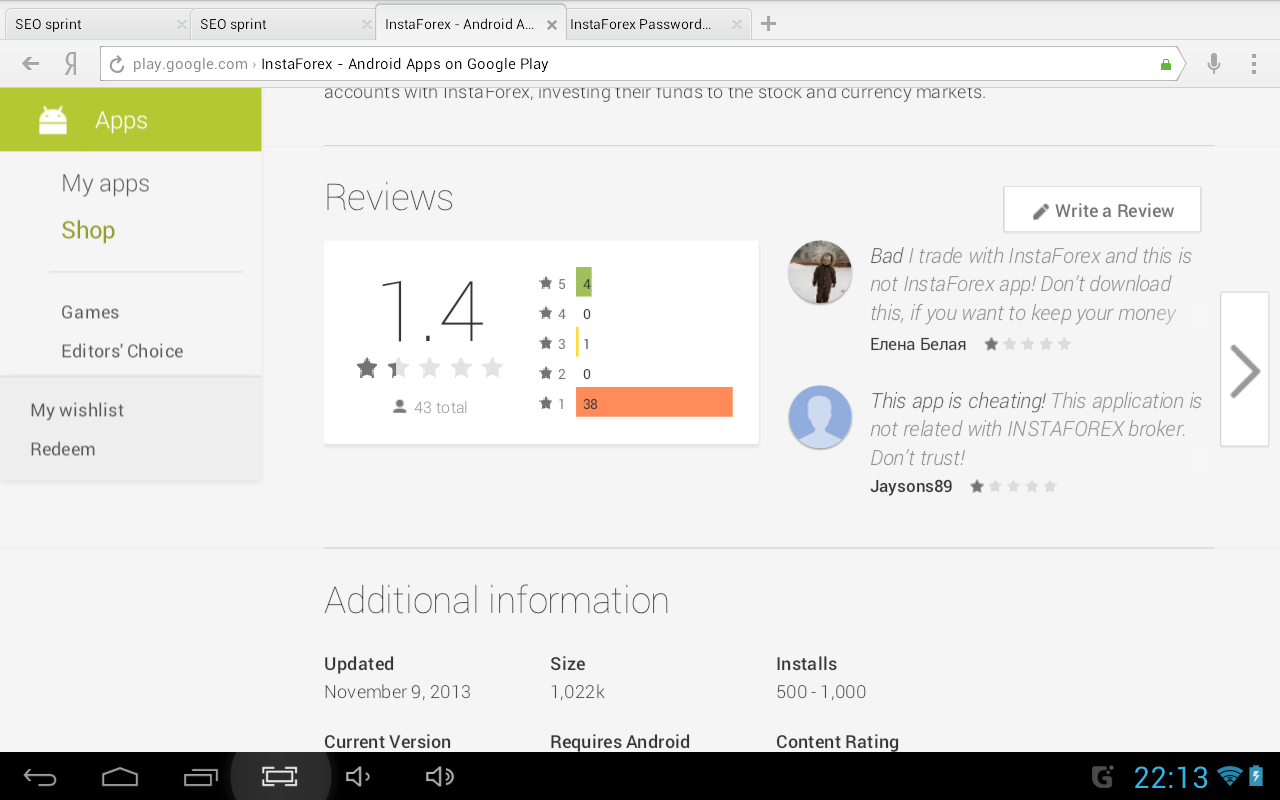Tap the battery charging icon
This screenshot has width=1280, height=800.
tap(1256, 776)
